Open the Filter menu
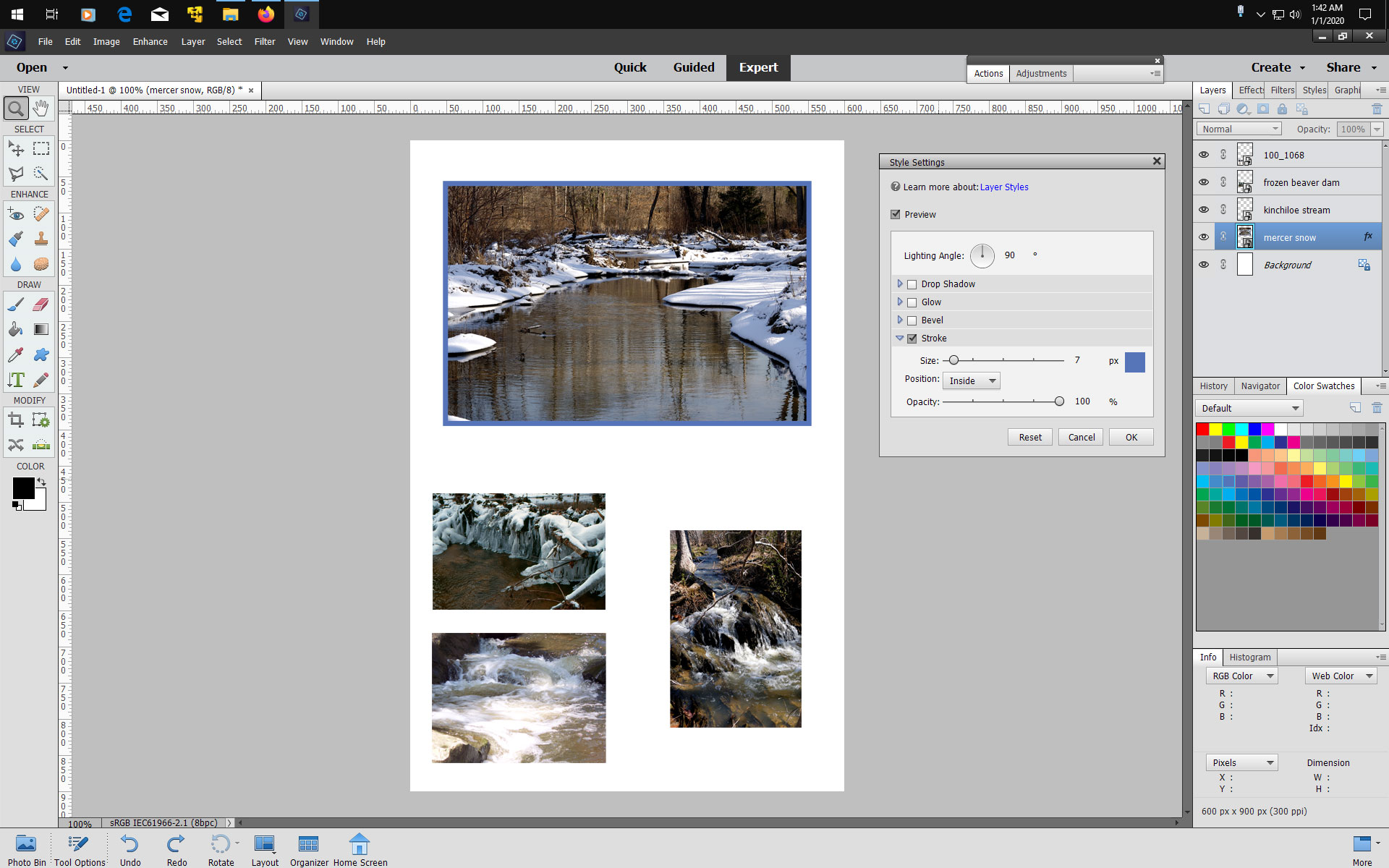Screen dimensions: 1389x868 tap(265, 41)
